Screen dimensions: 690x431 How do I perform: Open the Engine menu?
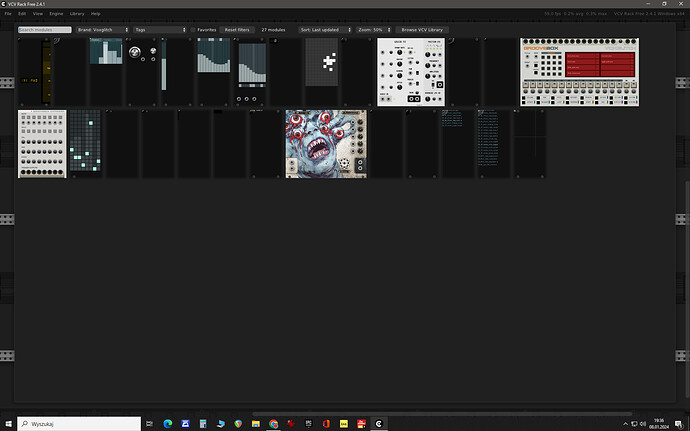[x=56, y=14]
